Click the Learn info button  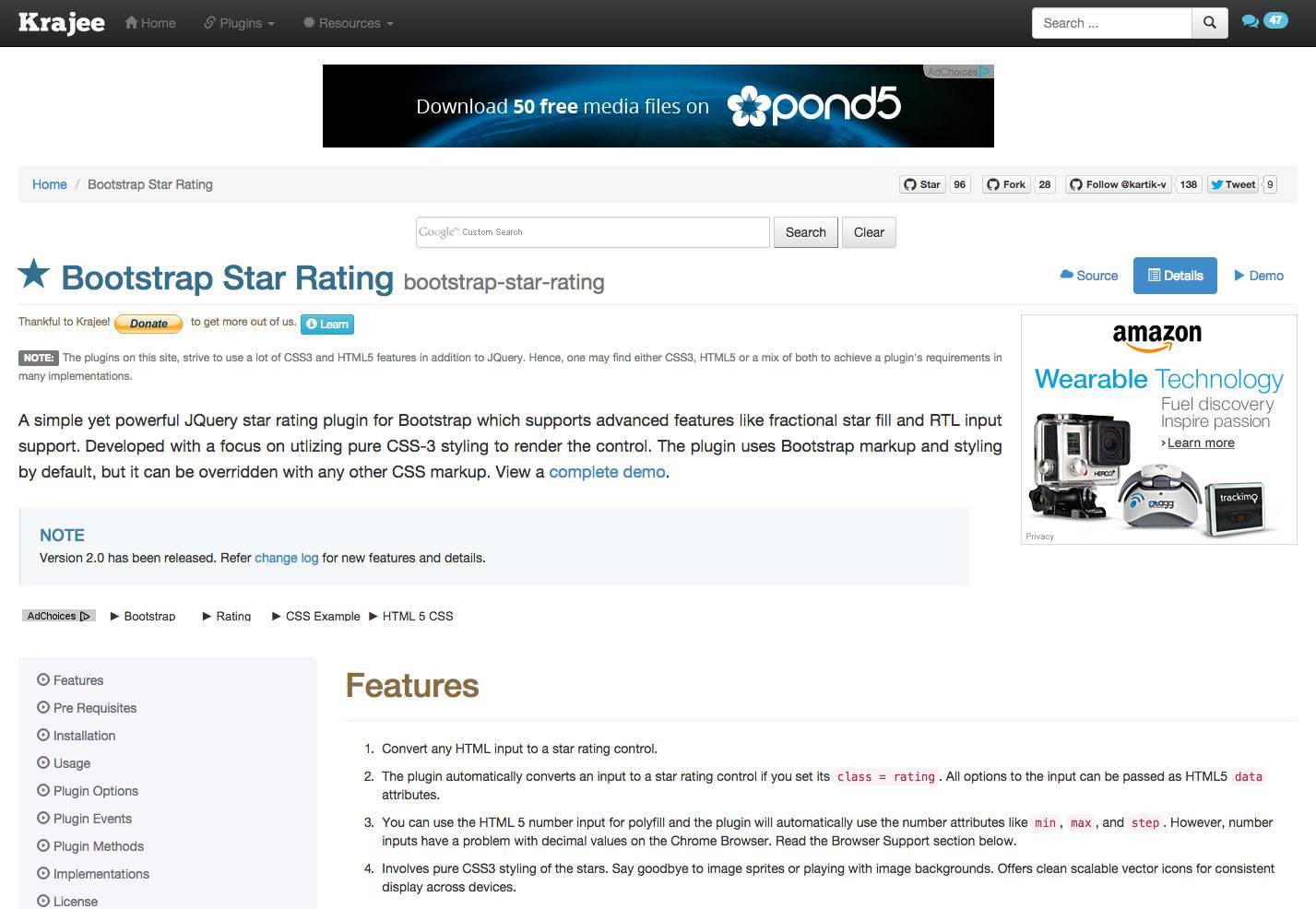click(x=327, y=324)
